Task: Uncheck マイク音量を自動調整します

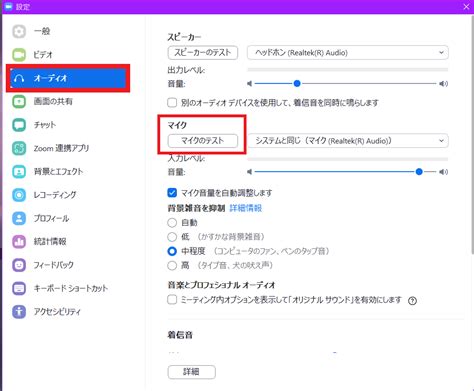Action: point(172,193)
